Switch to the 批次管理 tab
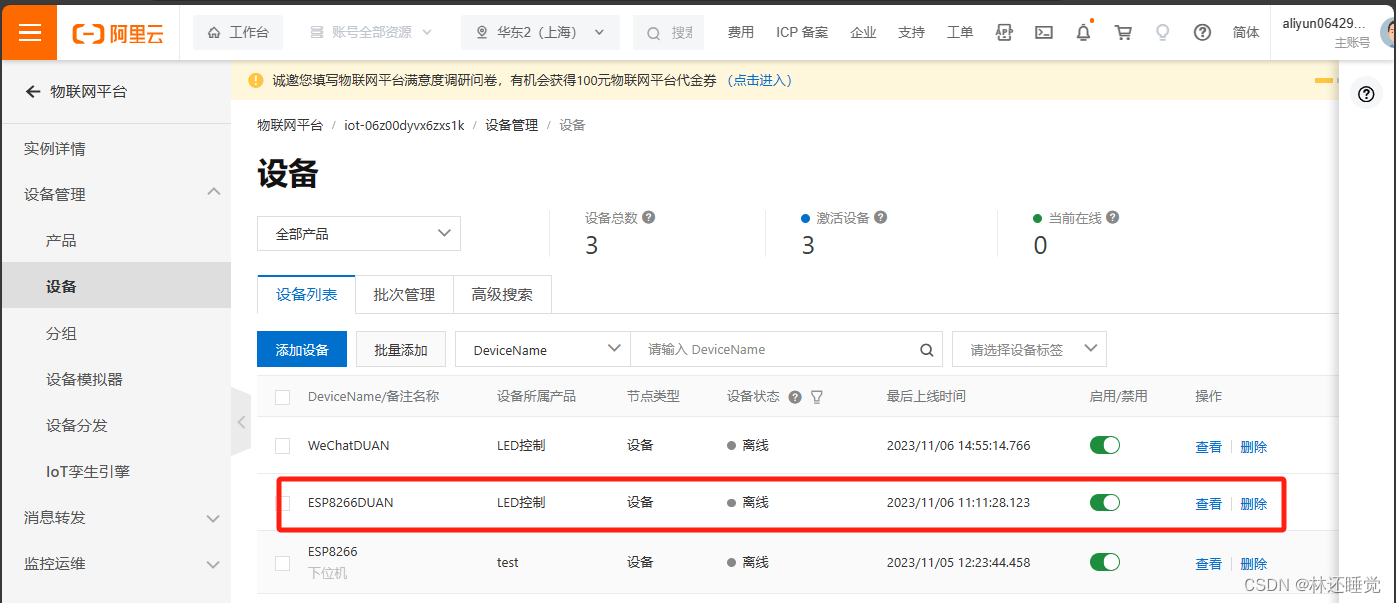This screenshot has width=1396, height=603. pos(404,294)
